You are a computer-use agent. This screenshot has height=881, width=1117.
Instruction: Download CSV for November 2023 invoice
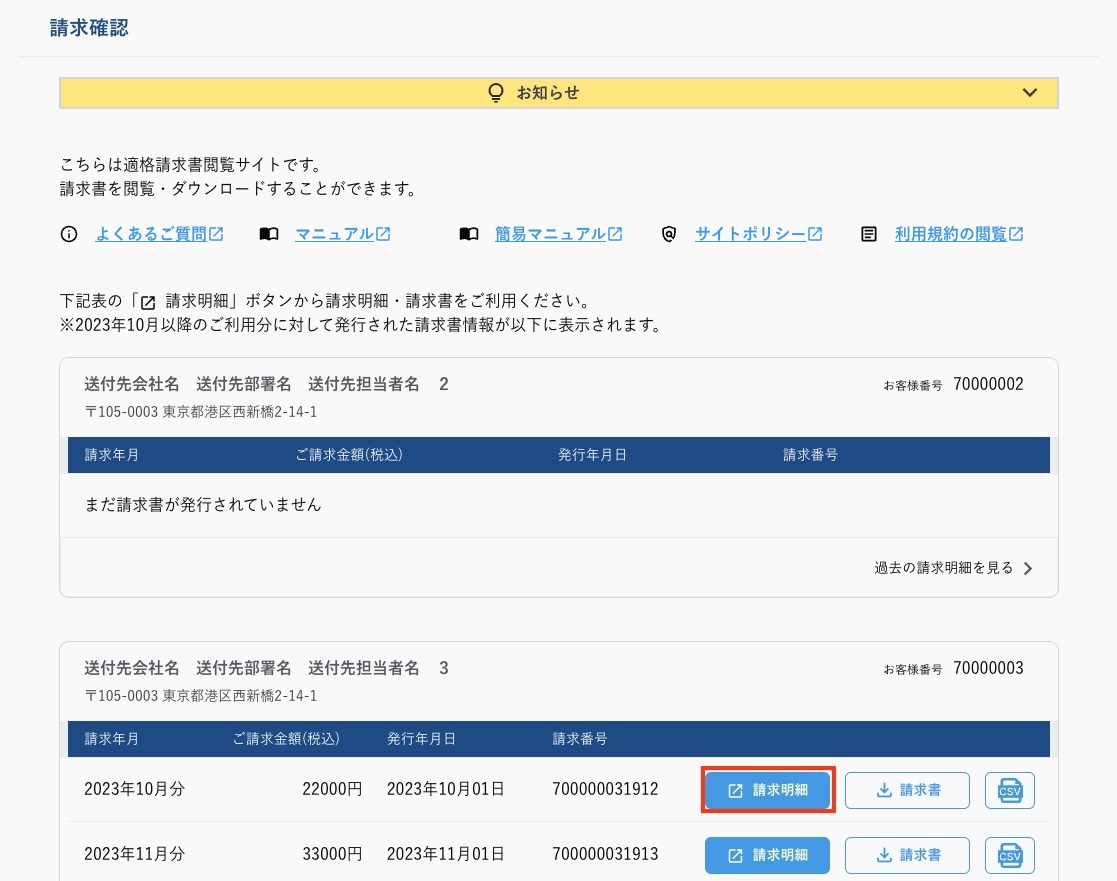point(1009,855)
